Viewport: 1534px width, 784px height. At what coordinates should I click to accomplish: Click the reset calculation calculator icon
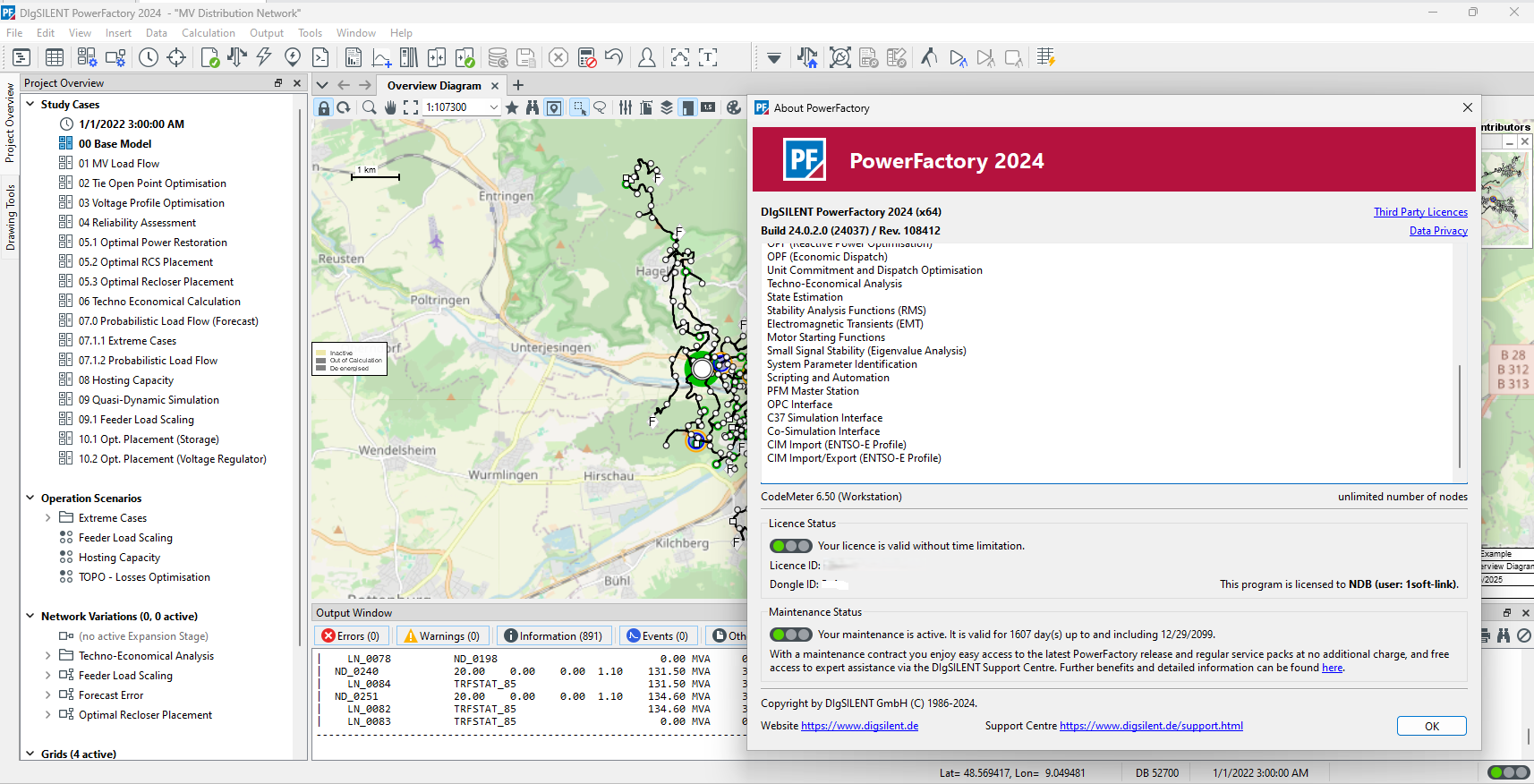point(587,57)
